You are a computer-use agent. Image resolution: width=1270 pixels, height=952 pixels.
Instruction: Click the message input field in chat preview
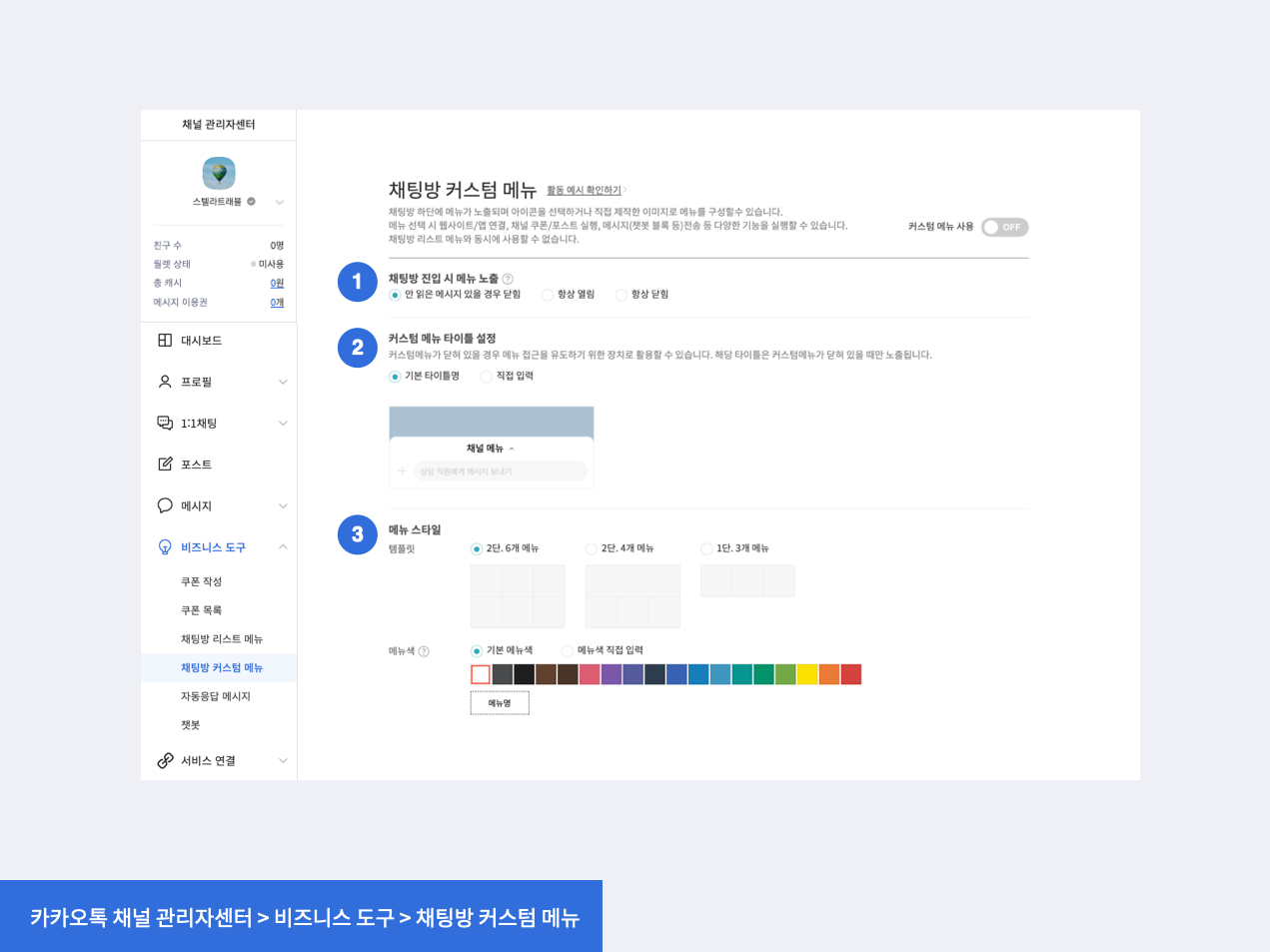pyautogui.click(x=501, y=472)
